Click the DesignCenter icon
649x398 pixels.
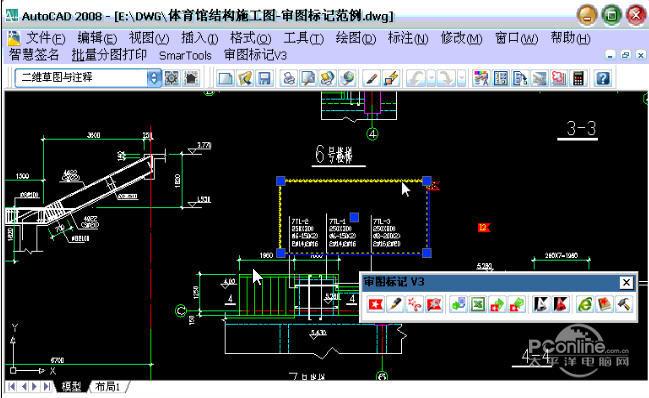(x=520, y=78)
